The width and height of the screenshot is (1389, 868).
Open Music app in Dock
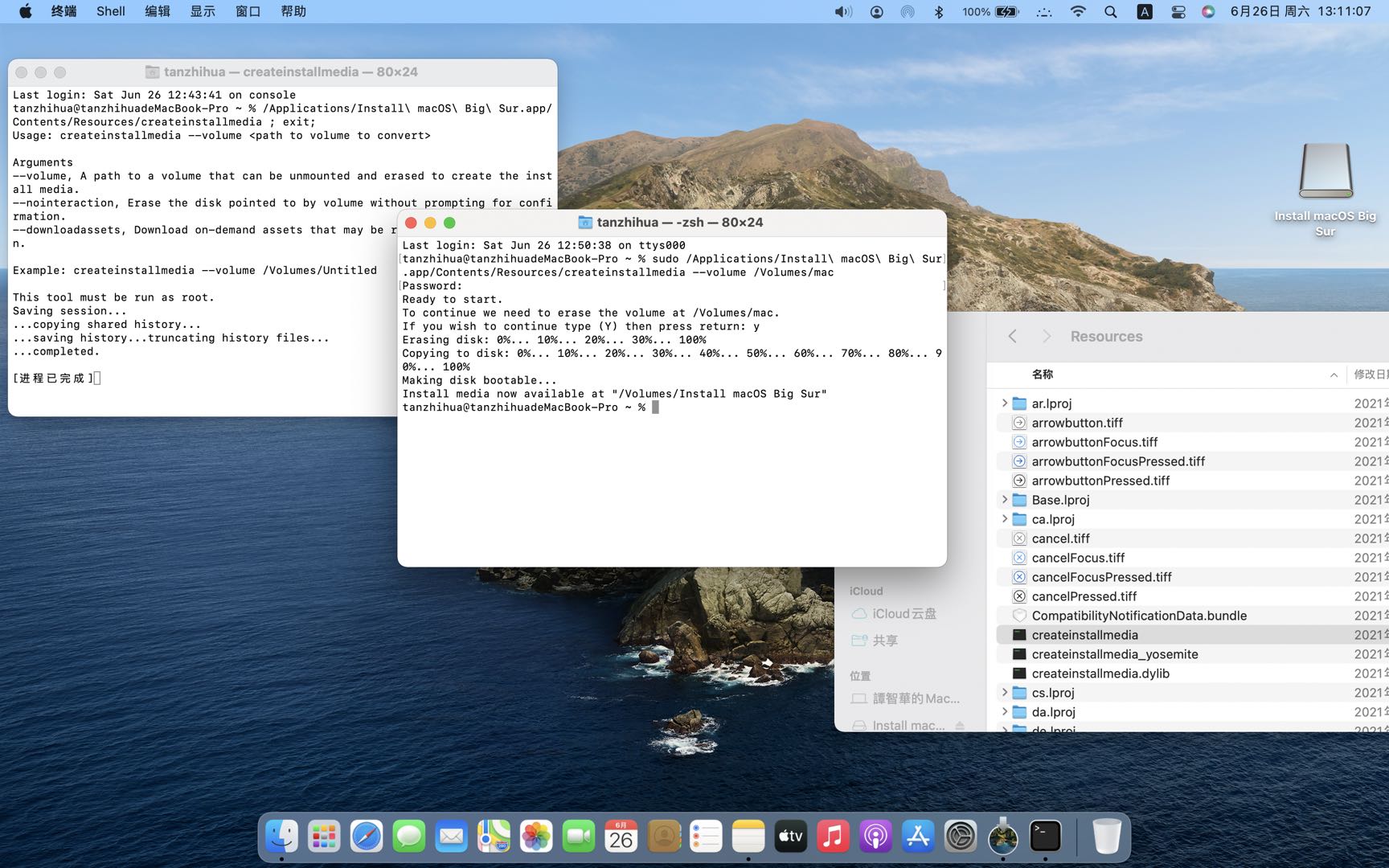tap(834, 837)
